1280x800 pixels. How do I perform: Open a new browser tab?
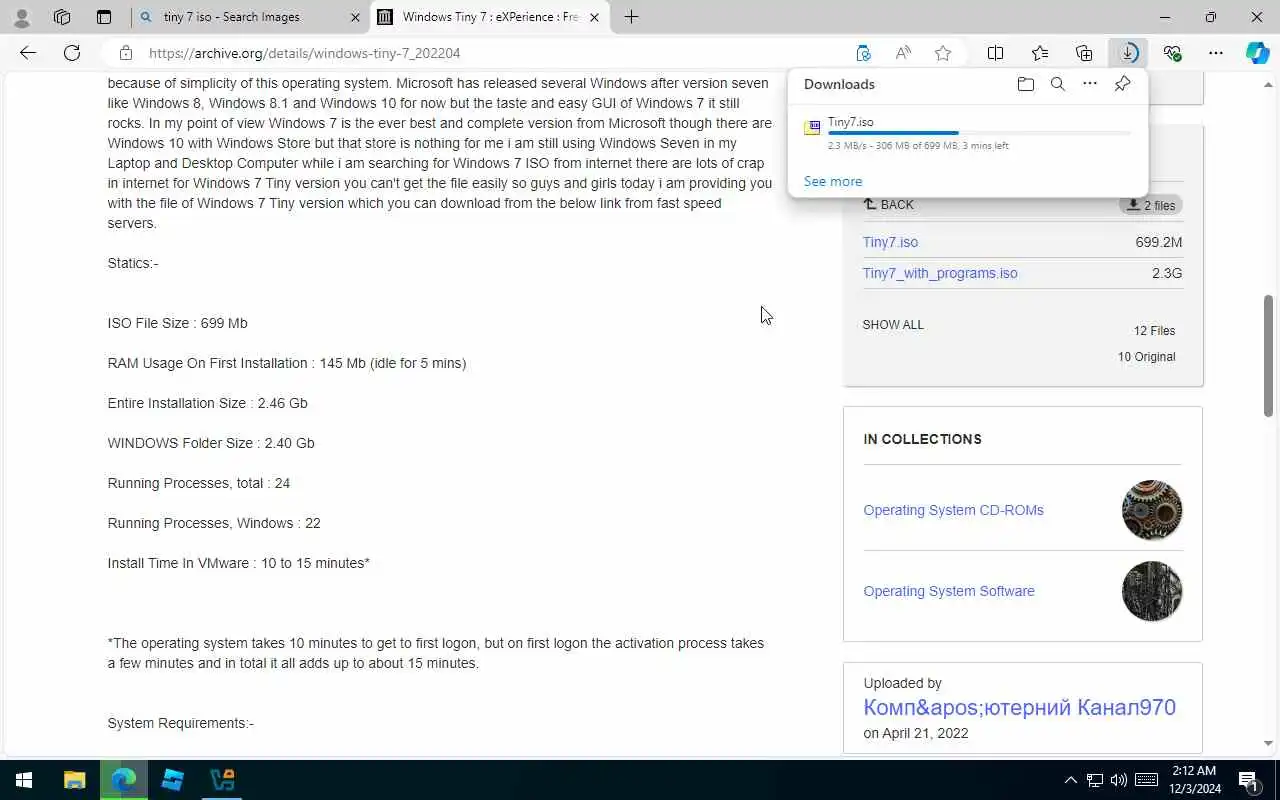[631, 17]
